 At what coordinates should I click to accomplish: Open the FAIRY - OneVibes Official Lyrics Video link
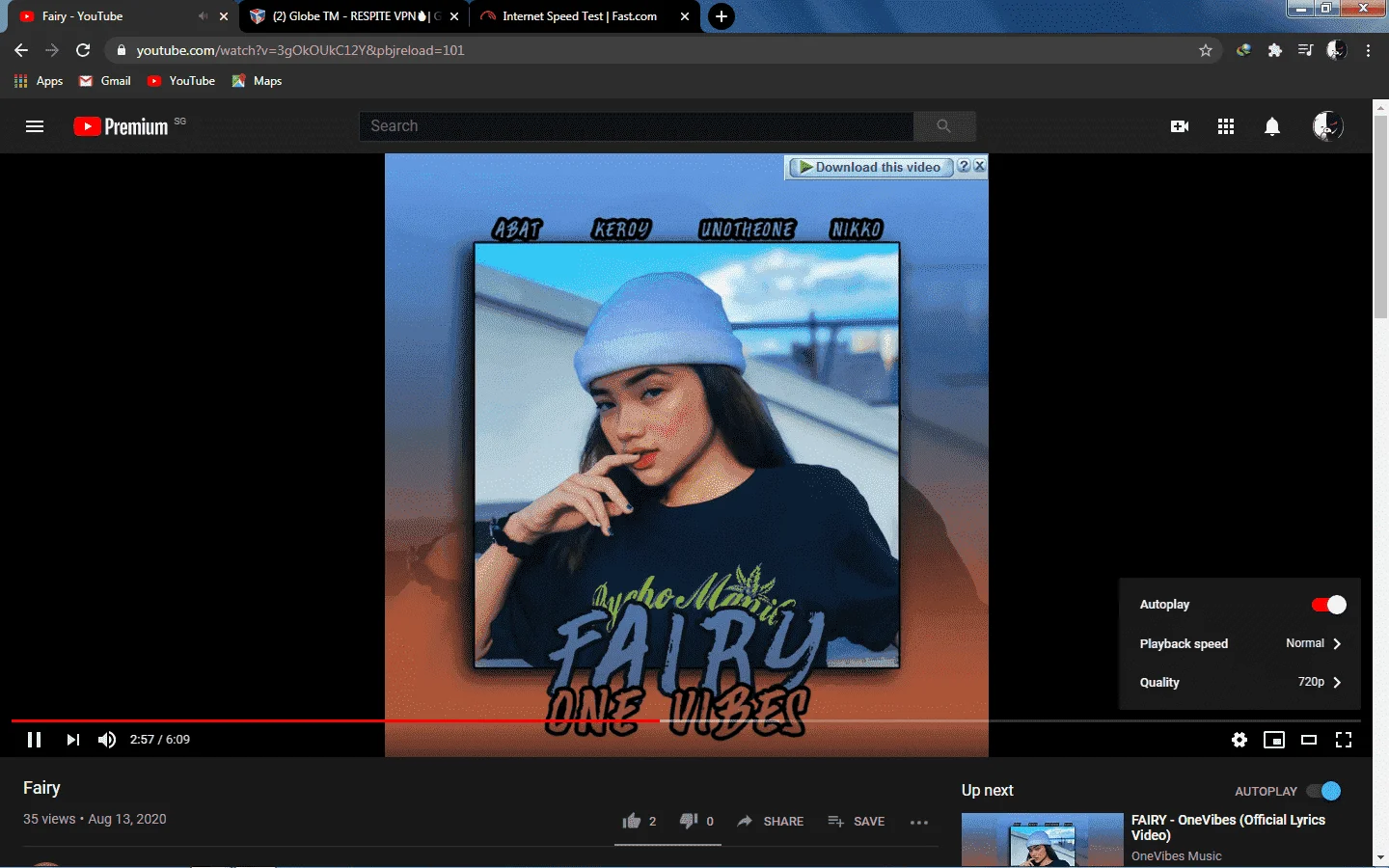1228,827
